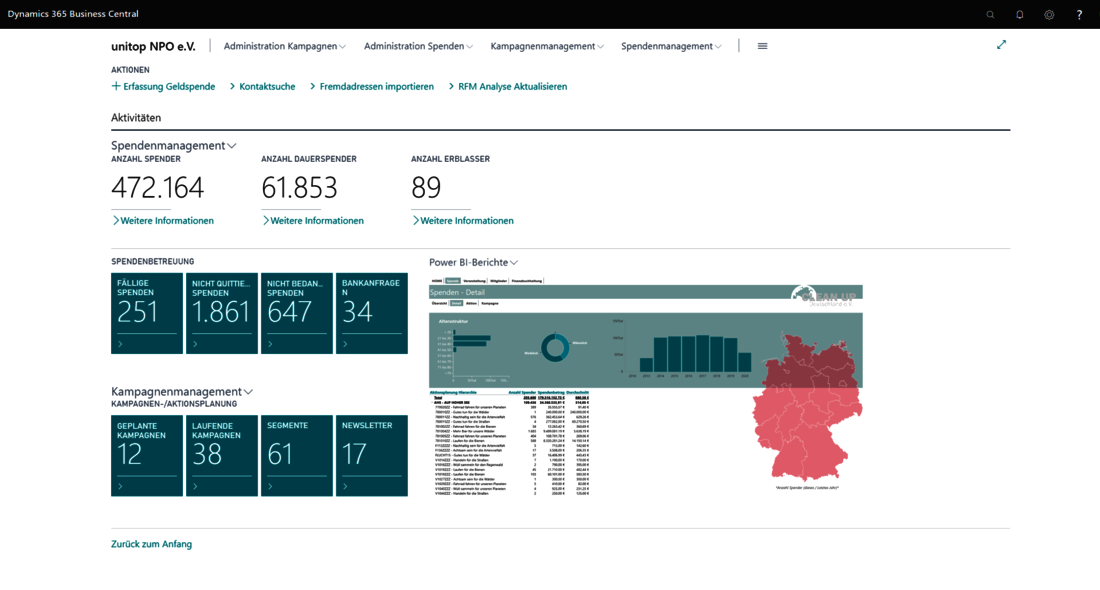Open the Finanzbuchhaltung tab in the Power BI report
The image size is (1100, 590).
(527, 281)
